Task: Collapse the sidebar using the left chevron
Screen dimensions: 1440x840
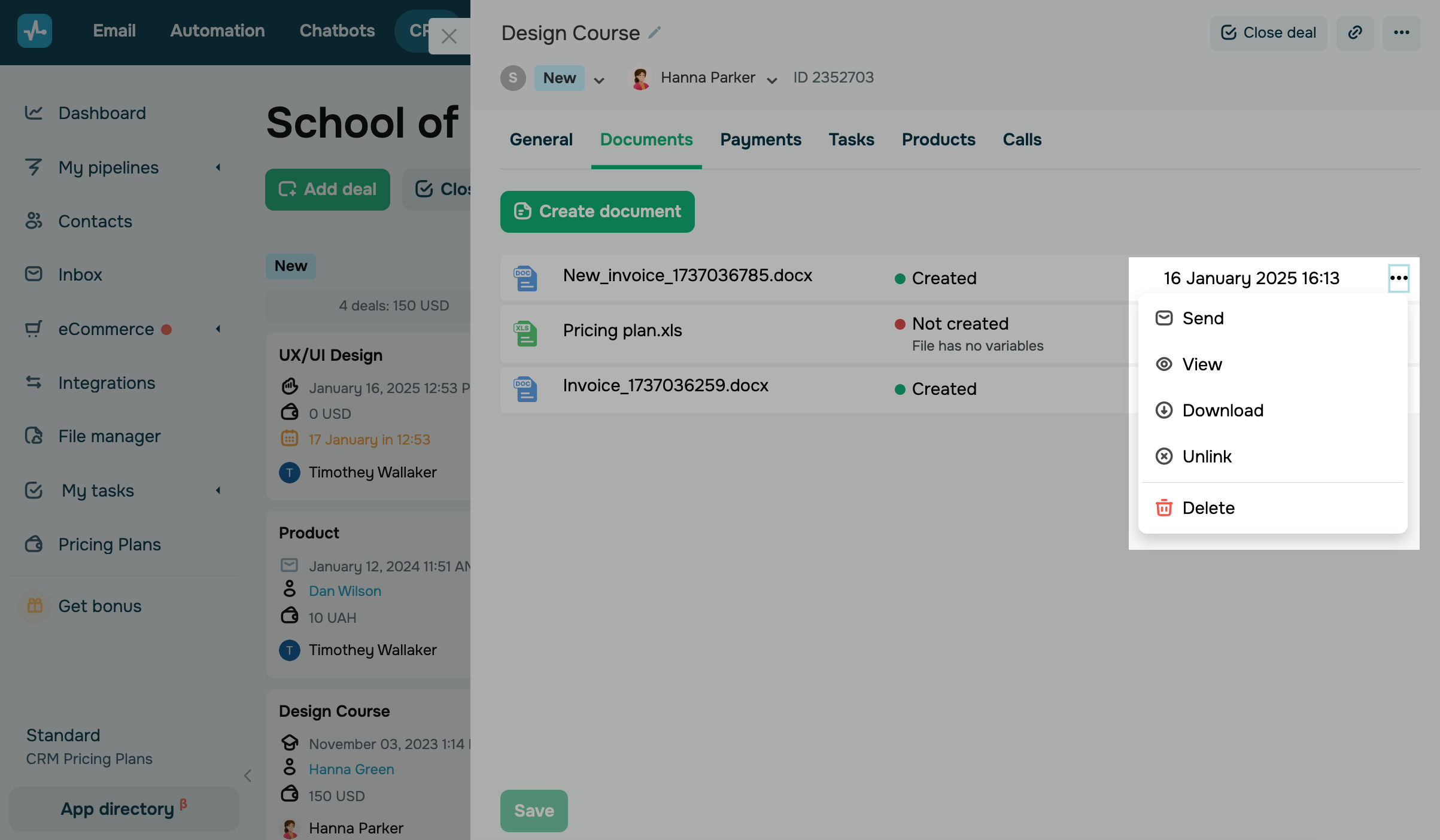Action: point(248,776)
